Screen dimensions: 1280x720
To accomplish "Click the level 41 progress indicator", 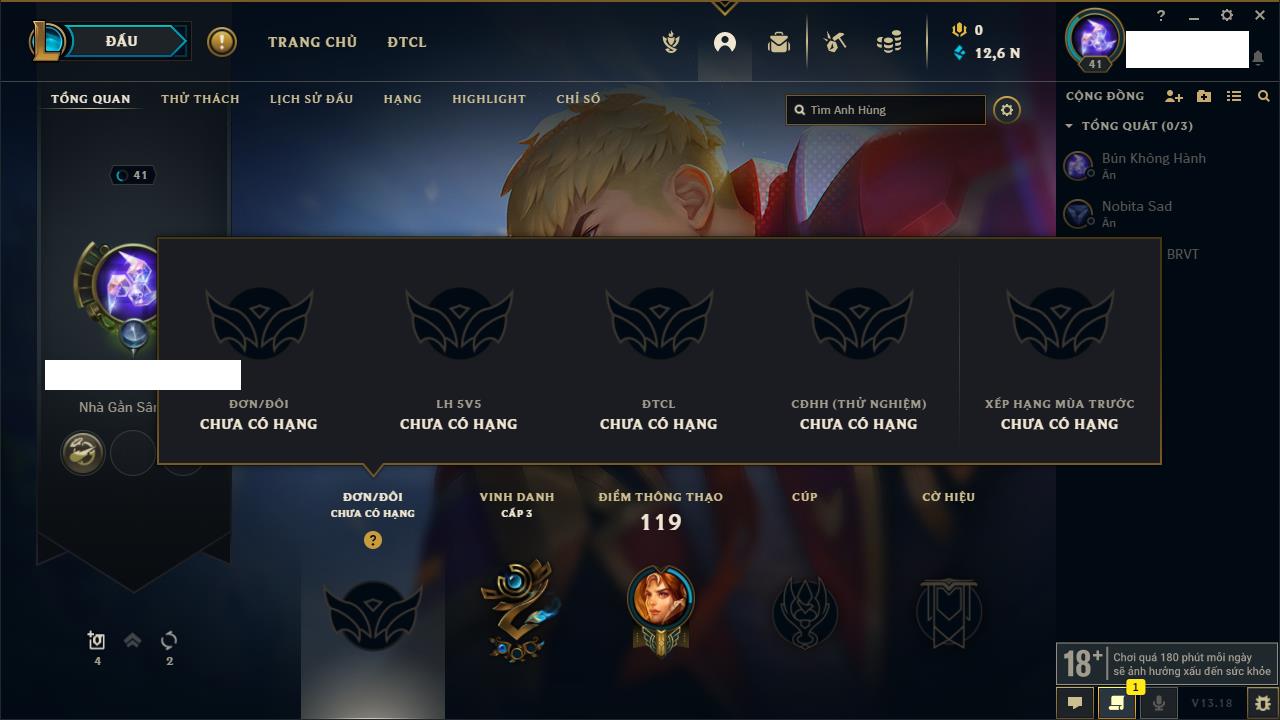I will pyautogui.click(x=131, y=175).
